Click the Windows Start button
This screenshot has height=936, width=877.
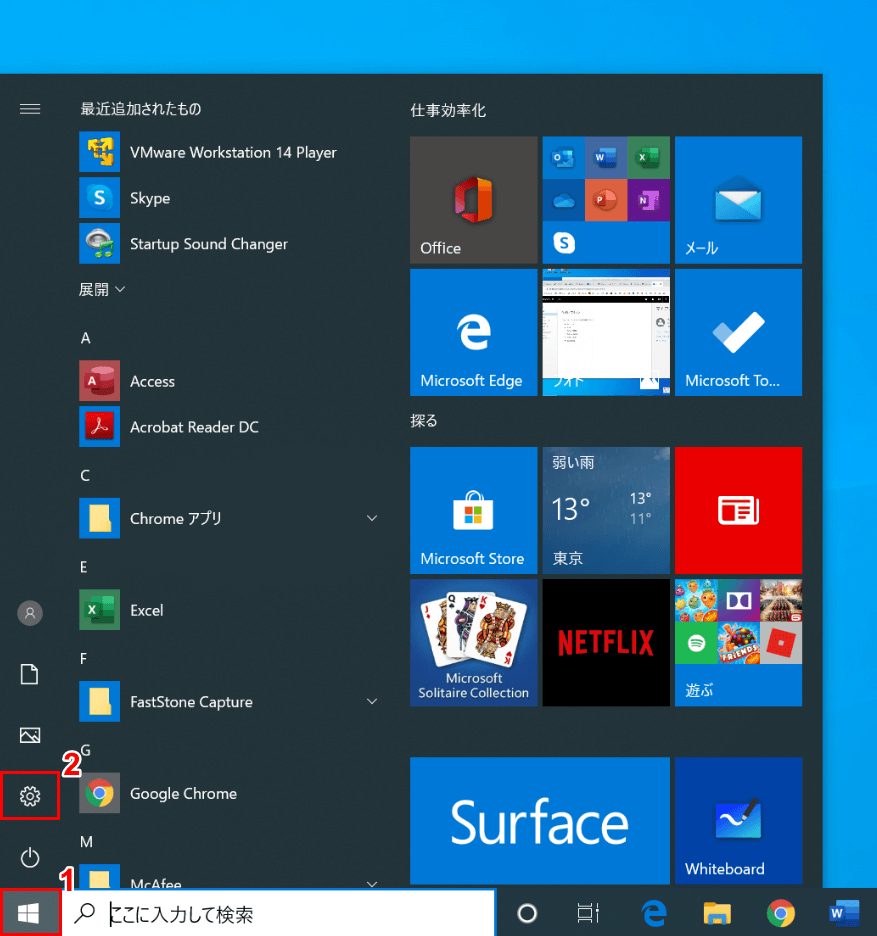[29, 913]
